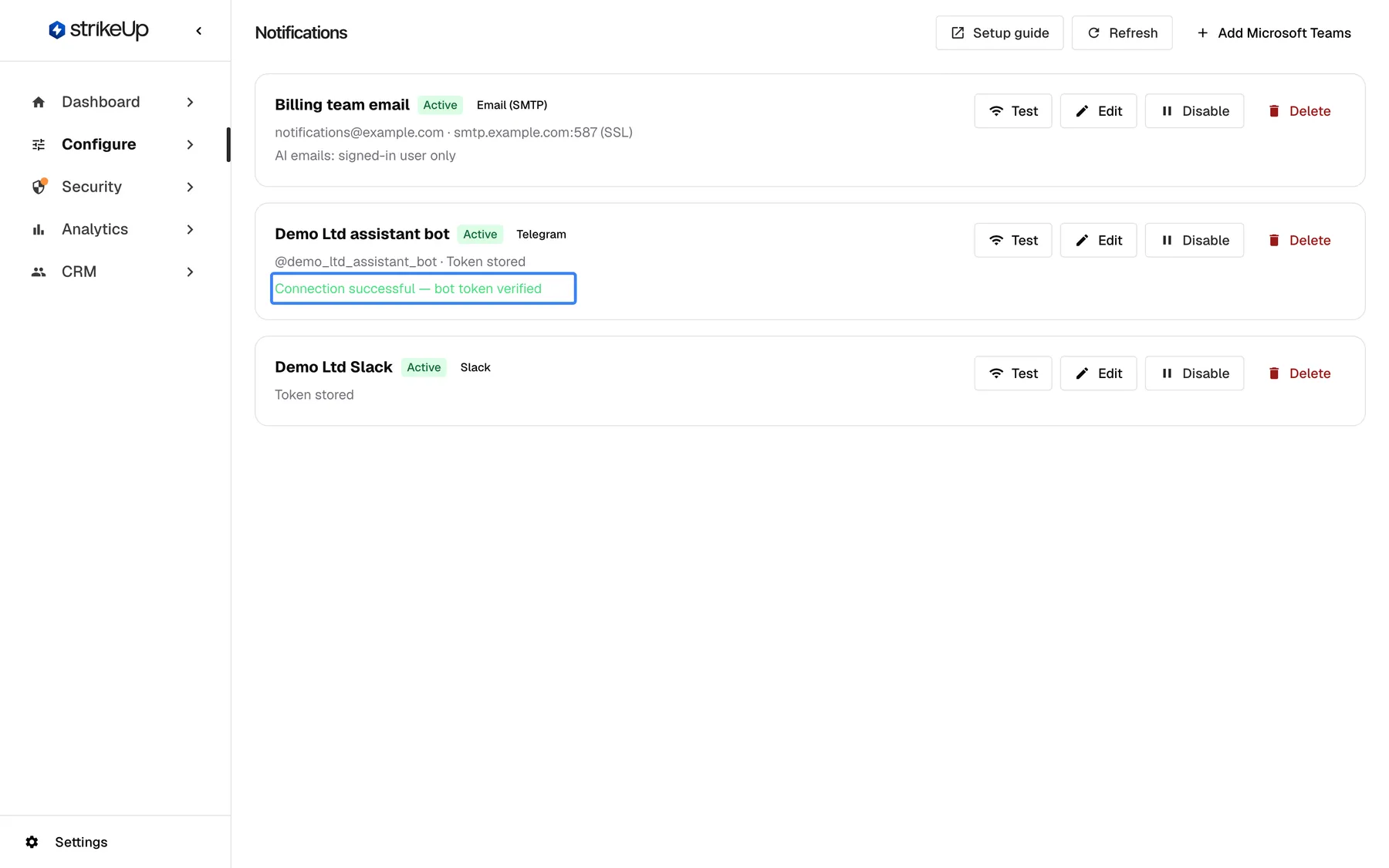Viewport: 1389px width, 868px height.
Task: Click the Configure sliders icon
Action: tap(39, 144)
